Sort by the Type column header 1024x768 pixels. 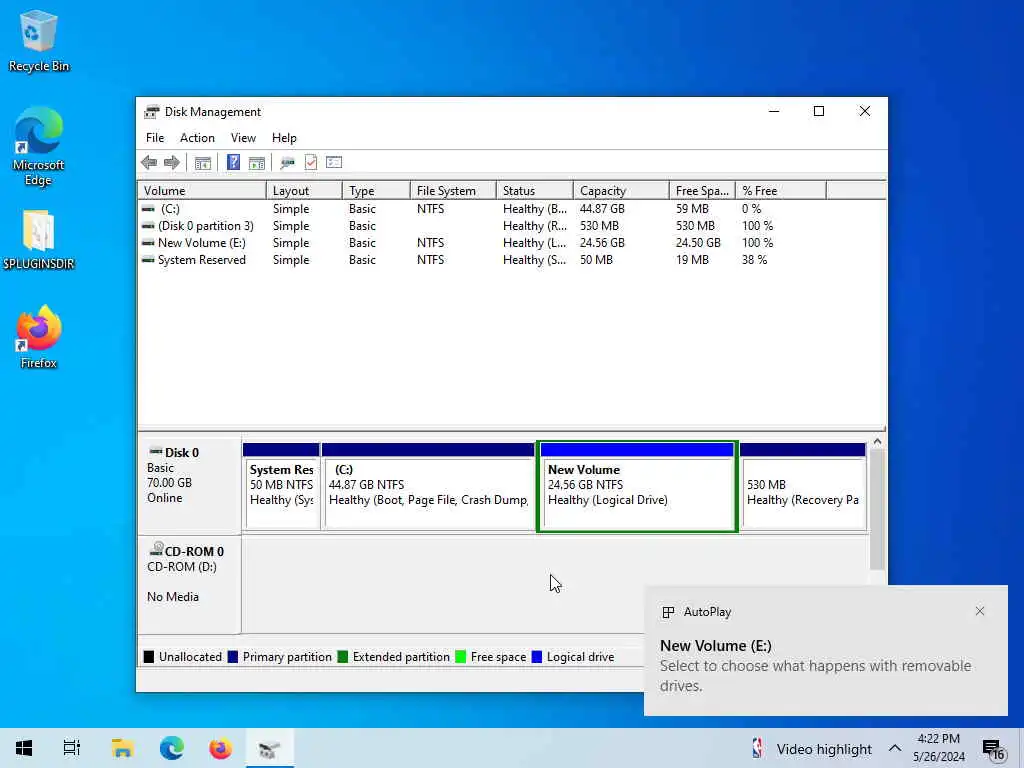[x=376, y=191]
